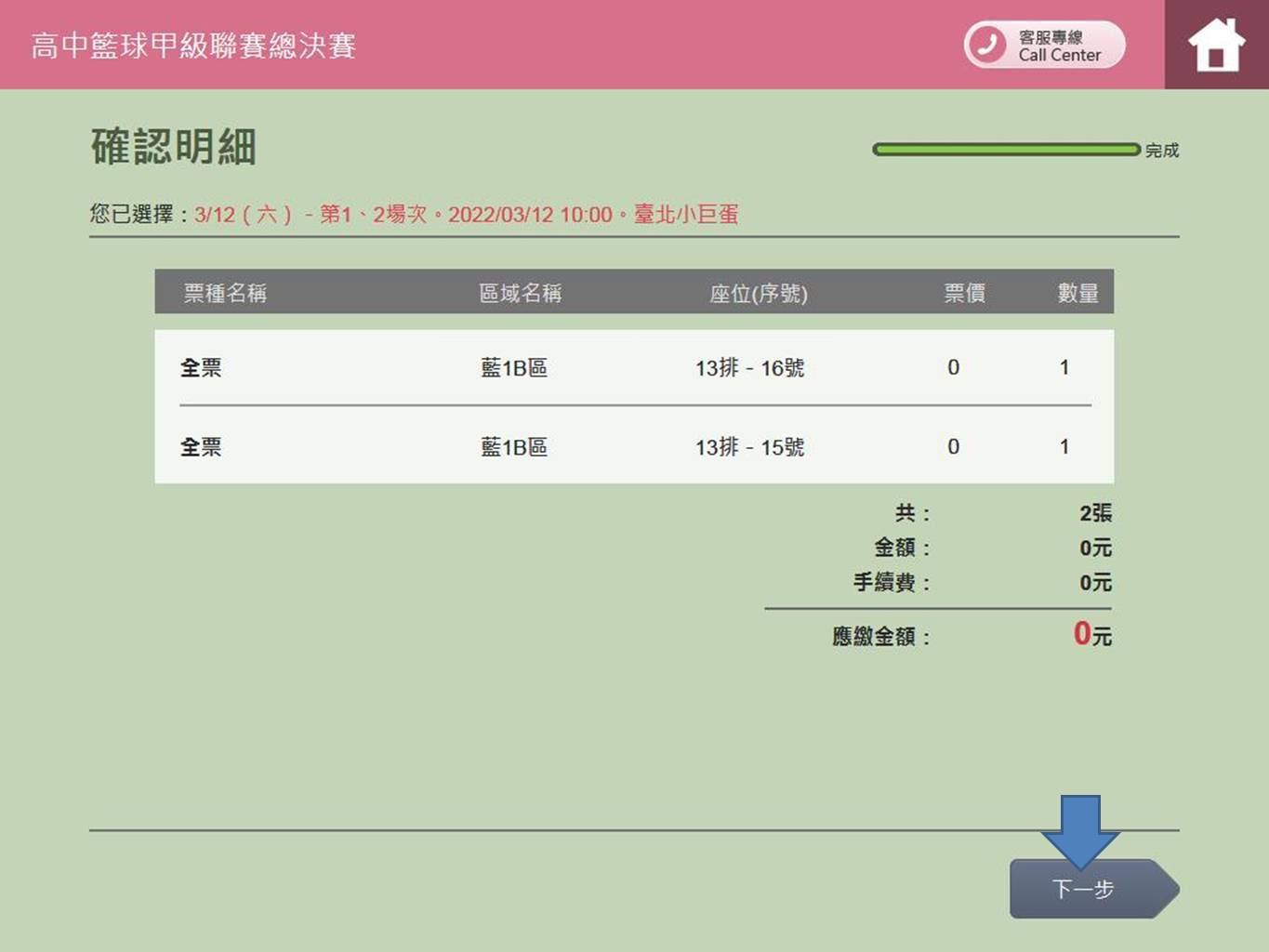The image size is (1269, 952).
Task: Click the 2張 total ticket count
Action: click(1094, 513)
